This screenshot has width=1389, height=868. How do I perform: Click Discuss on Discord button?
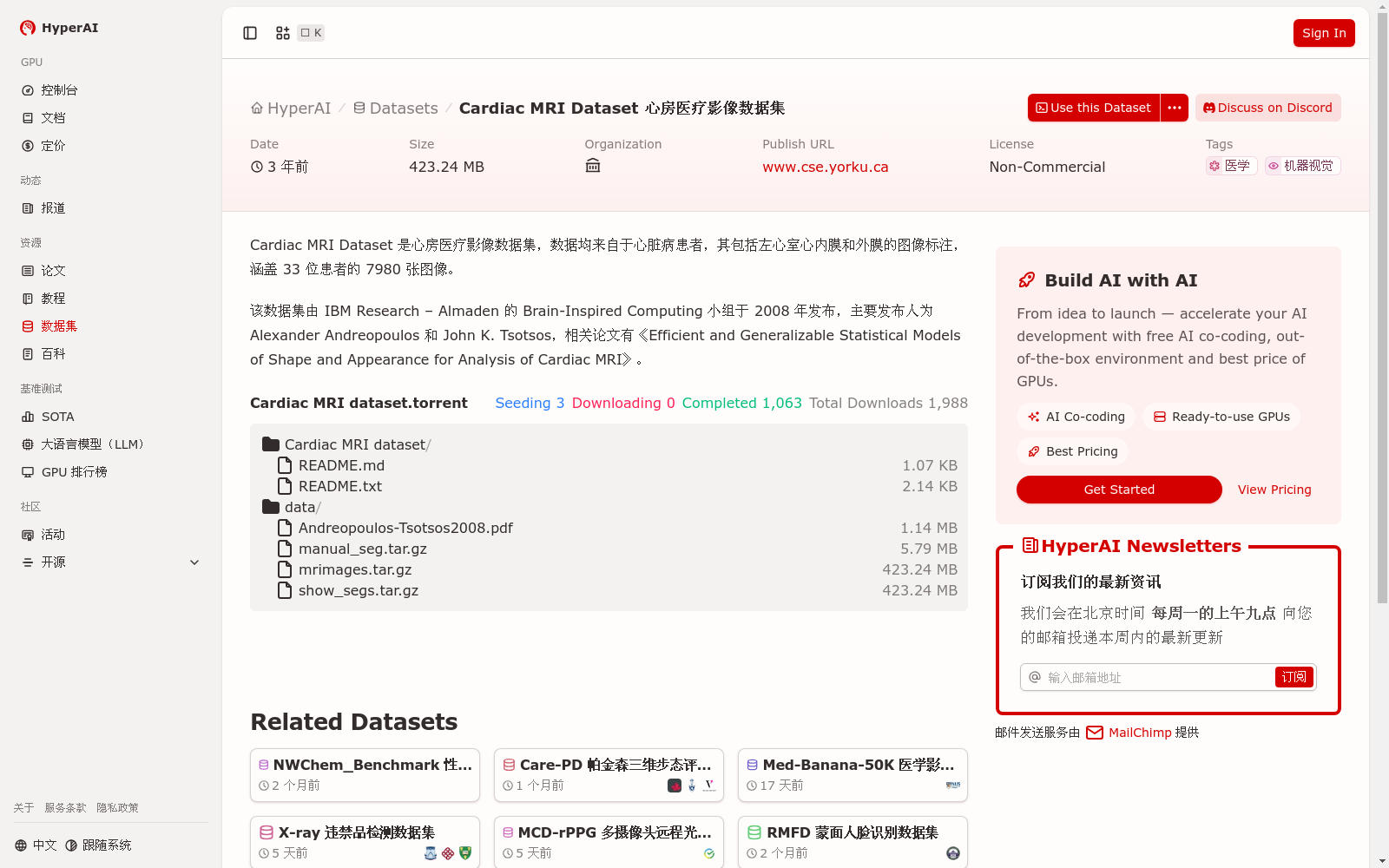point(1268,108)
